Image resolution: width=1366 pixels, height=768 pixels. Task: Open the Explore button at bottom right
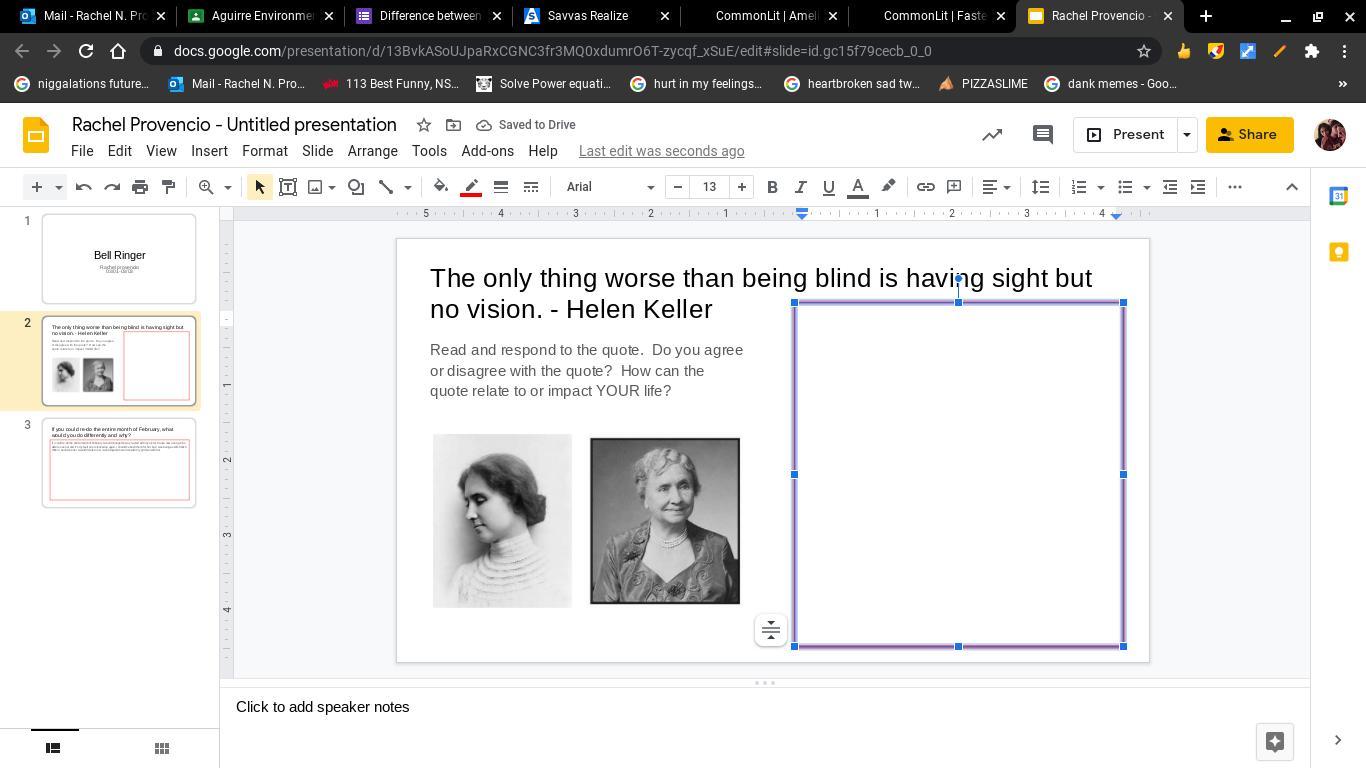click(1274, 741)
